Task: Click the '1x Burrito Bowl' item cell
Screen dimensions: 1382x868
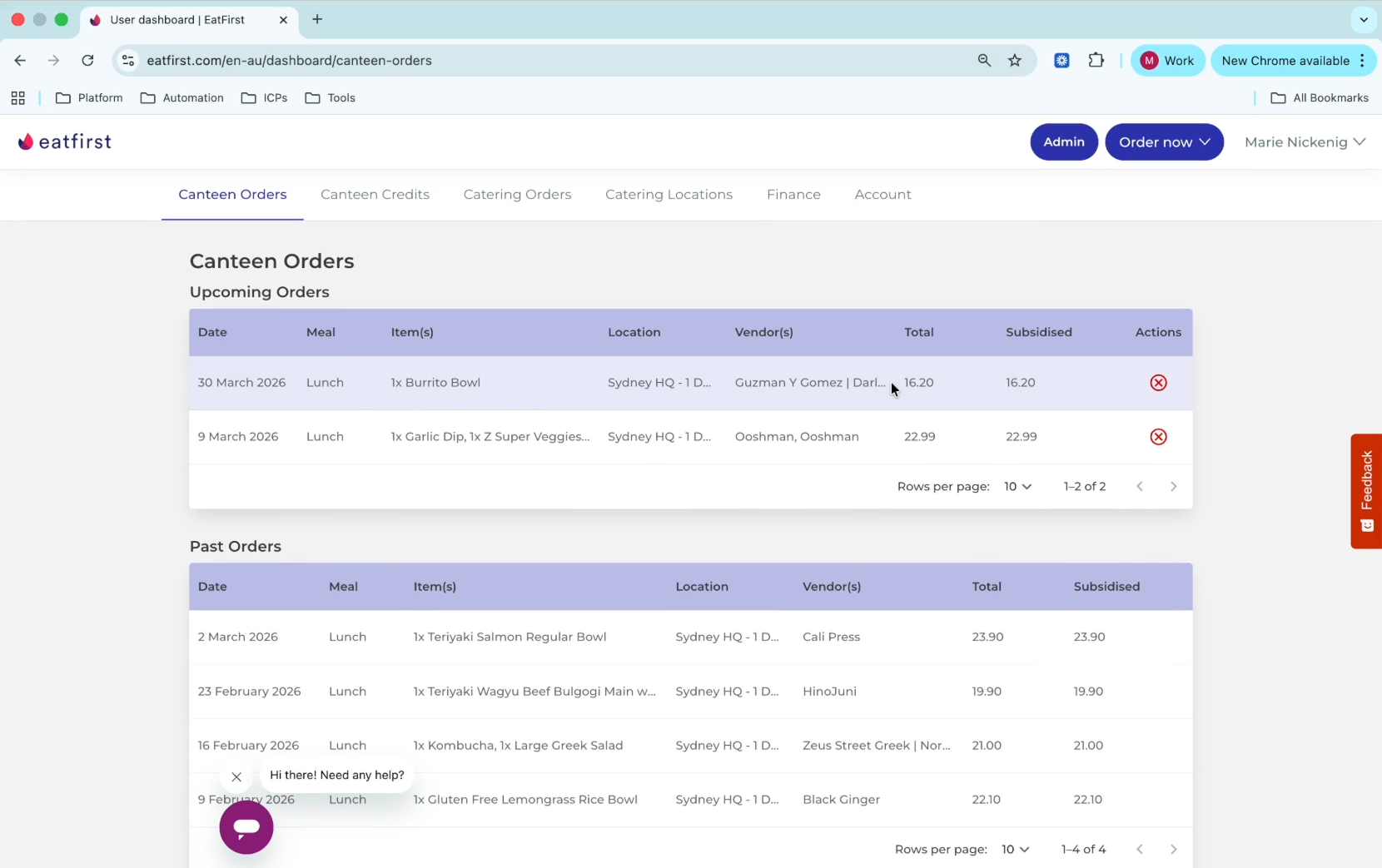Action: coord(435,383)
